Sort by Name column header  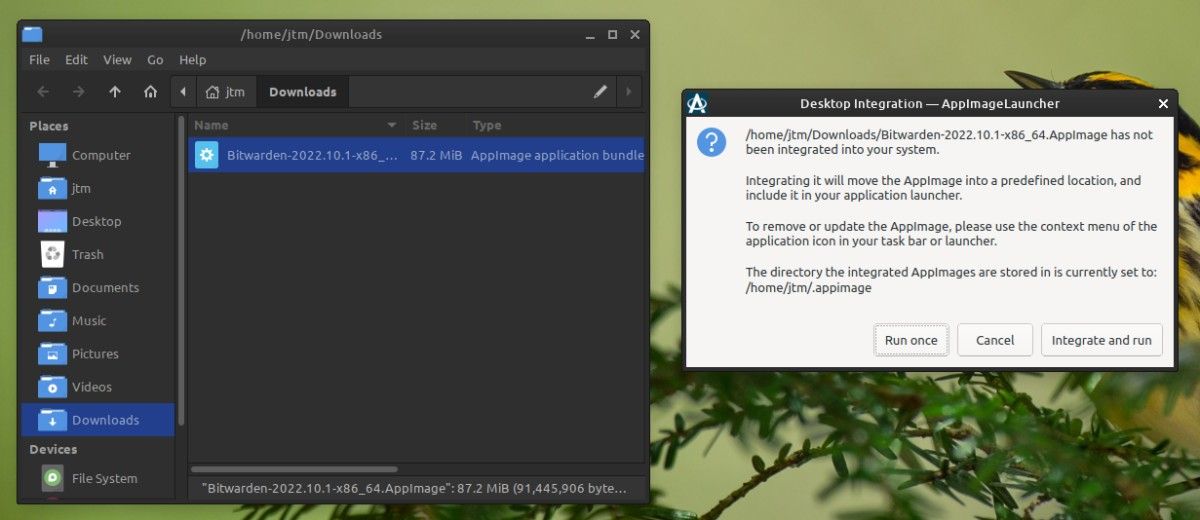(296, 125)
